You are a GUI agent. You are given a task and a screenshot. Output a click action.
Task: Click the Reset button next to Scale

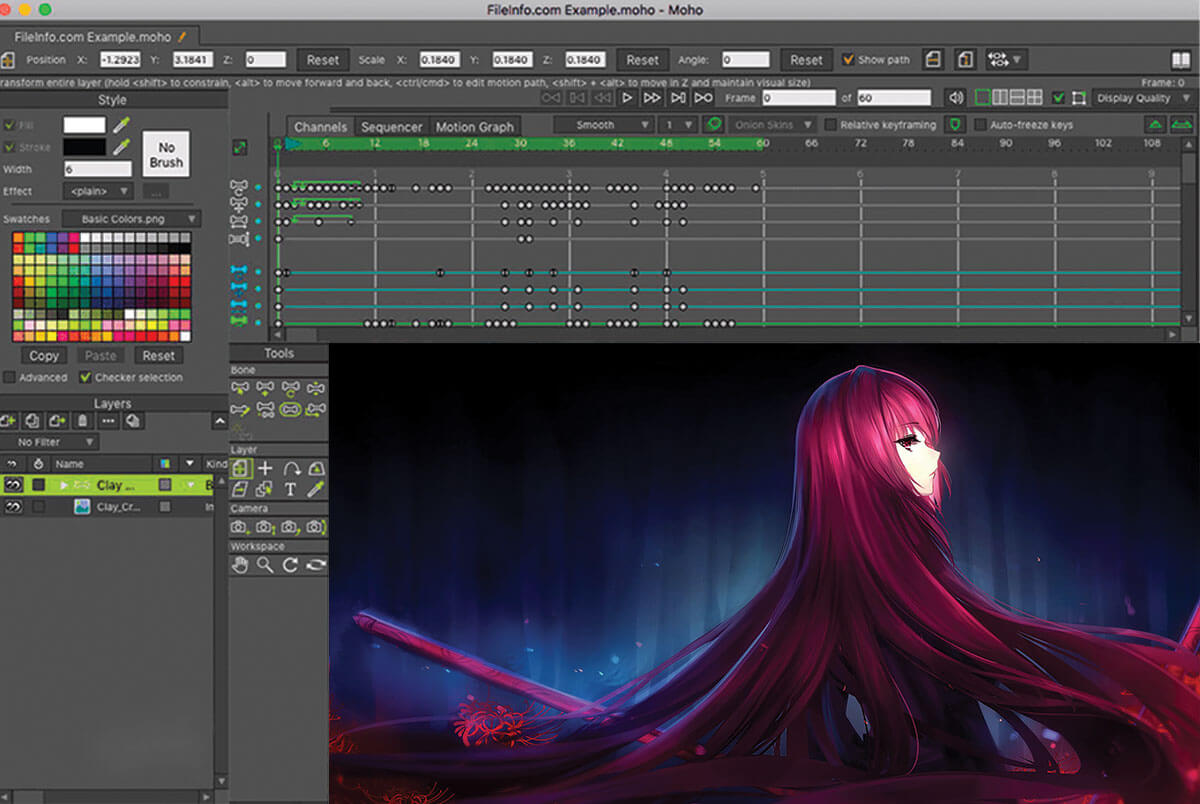[x=643, y=59]
